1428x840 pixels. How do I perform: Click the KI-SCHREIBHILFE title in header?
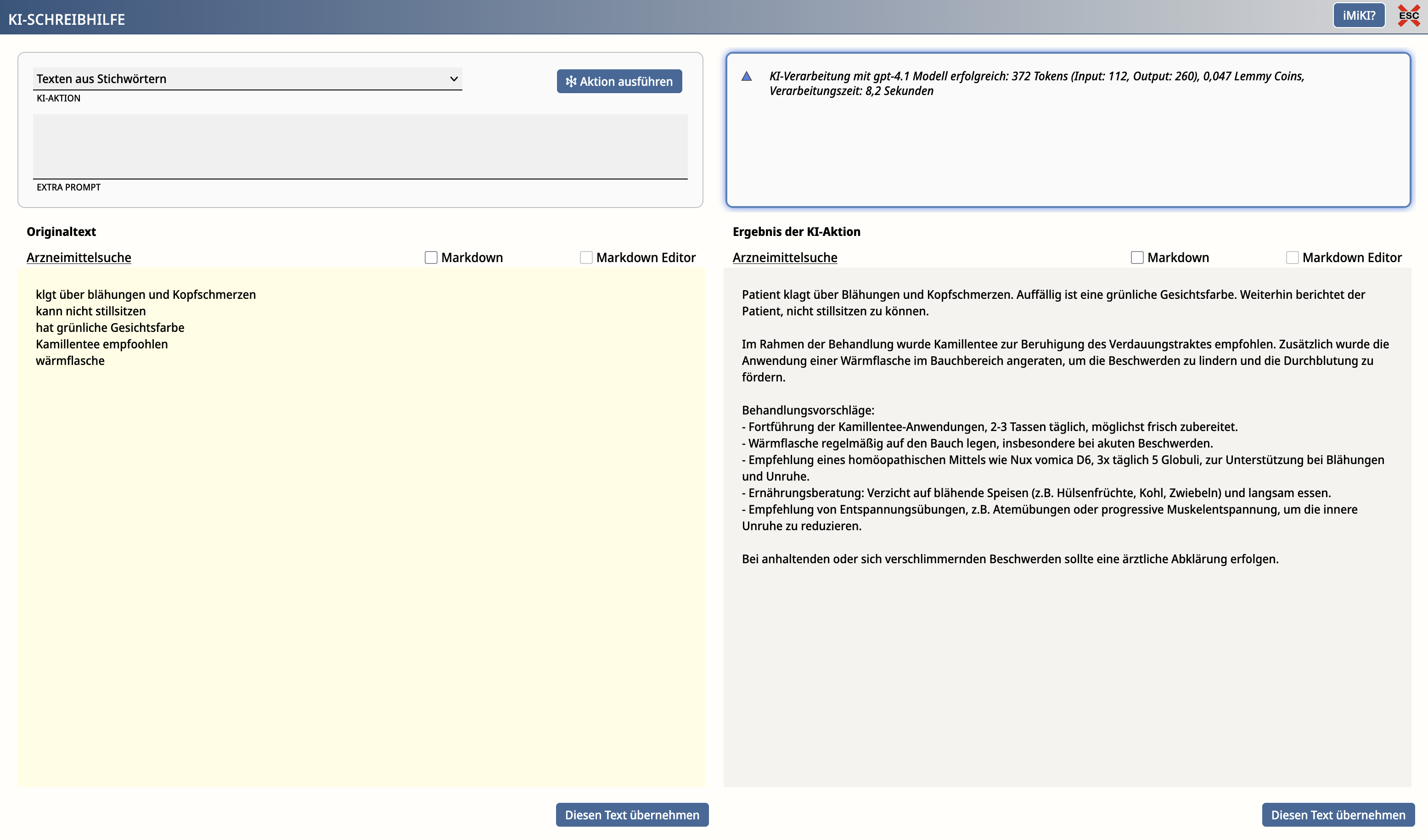pos(67,19)
